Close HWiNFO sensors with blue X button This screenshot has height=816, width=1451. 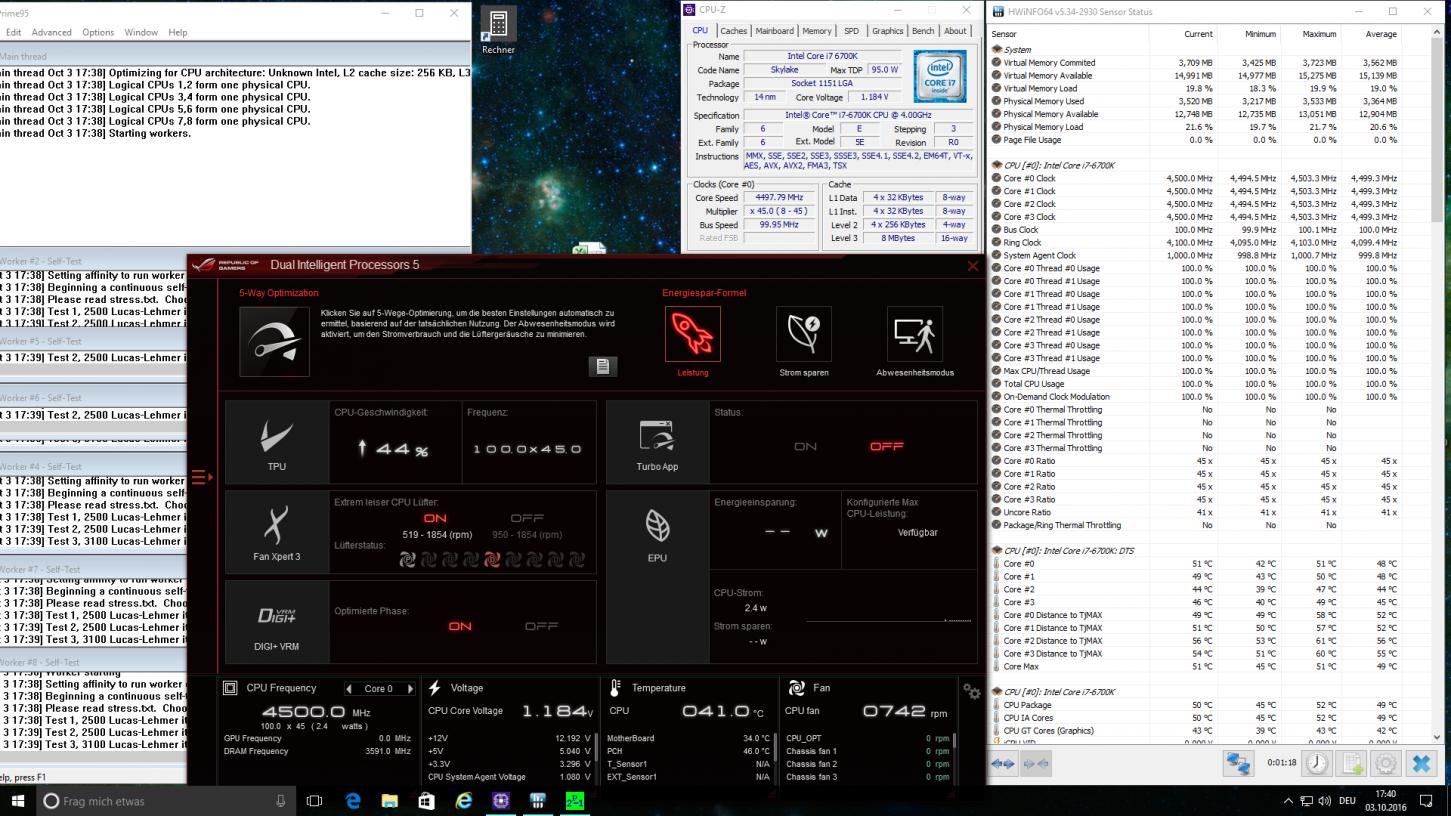point(1421,763)
